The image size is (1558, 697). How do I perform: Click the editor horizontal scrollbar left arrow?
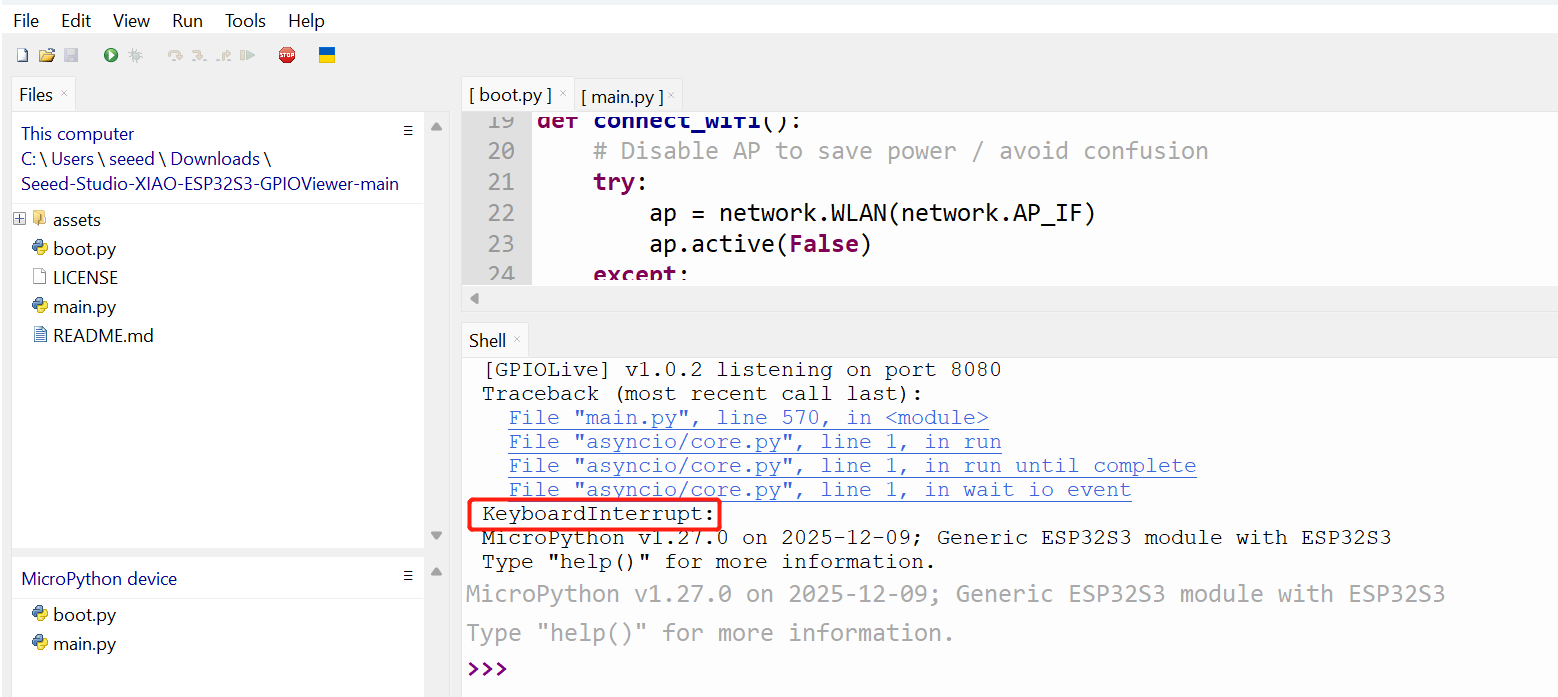click(x=475, y=298)
